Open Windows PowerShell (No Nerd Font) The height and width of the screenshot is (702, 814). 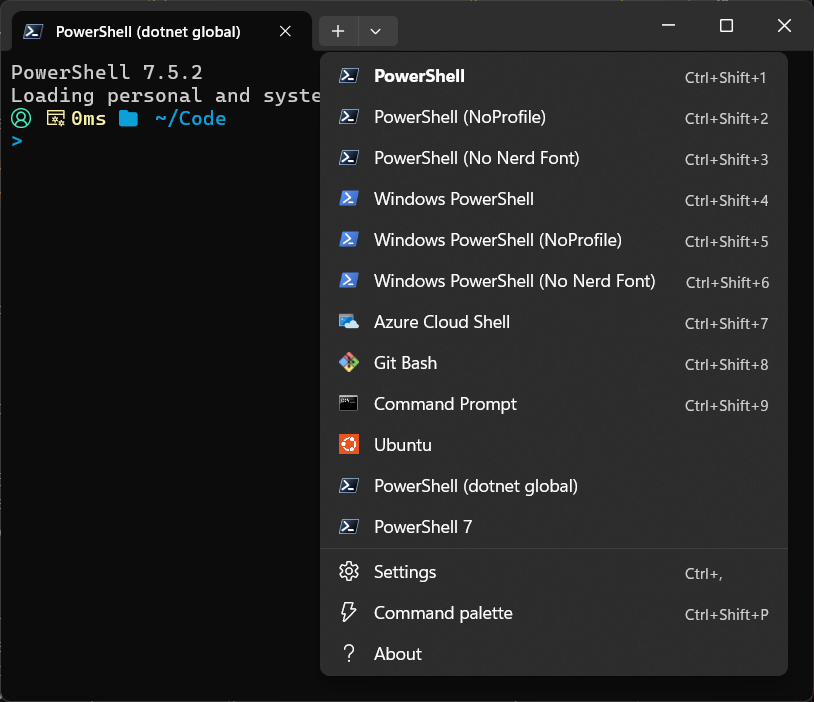pos(553,281)
